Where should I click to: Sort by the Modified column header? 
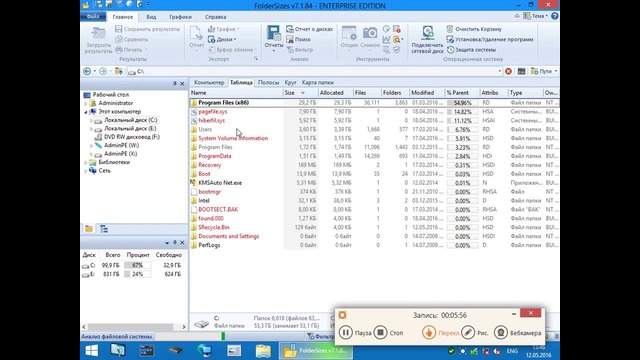427,93
